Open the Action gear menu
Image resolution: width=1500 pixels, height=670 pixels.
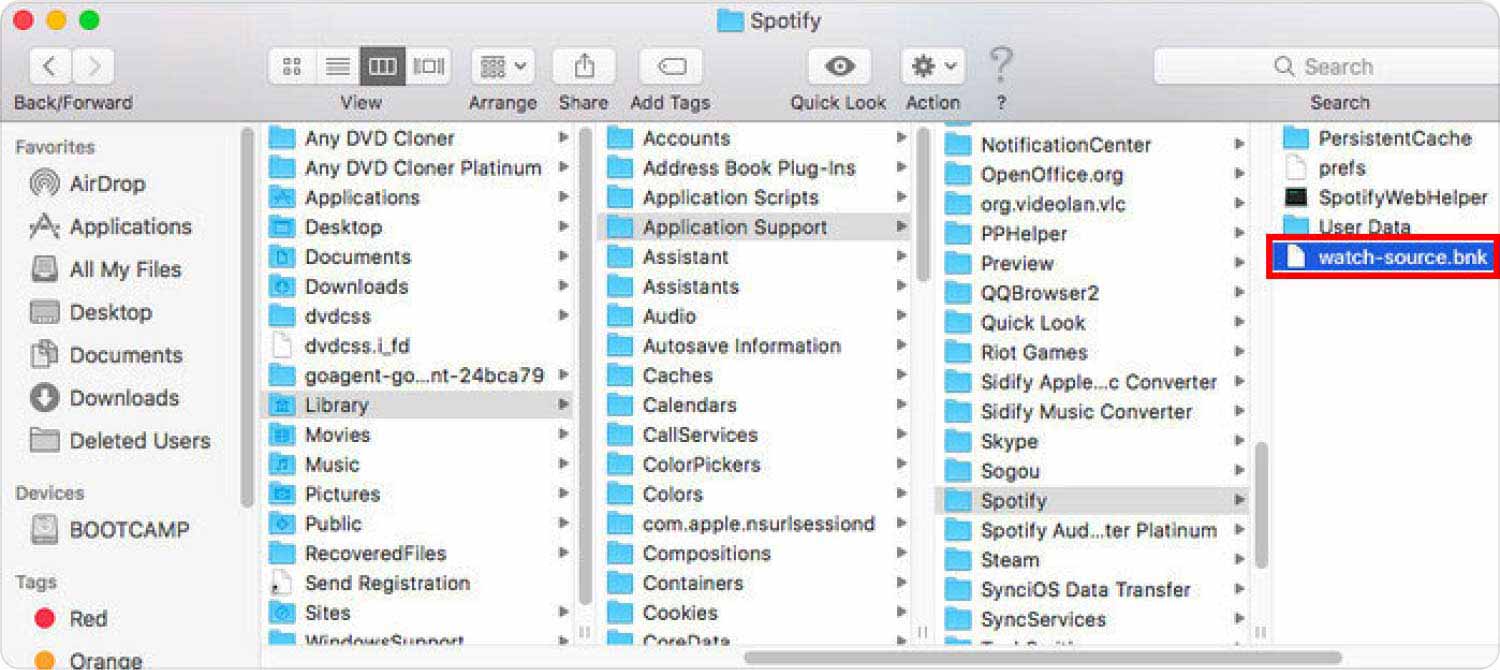coord(933,67)
